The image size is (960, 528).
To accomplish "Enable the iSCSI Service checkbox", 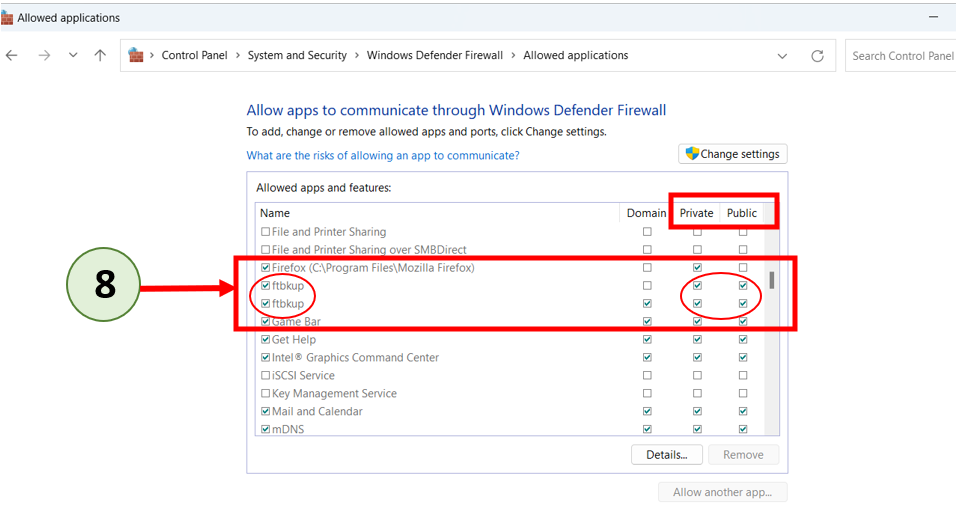I will click(265, 376).
